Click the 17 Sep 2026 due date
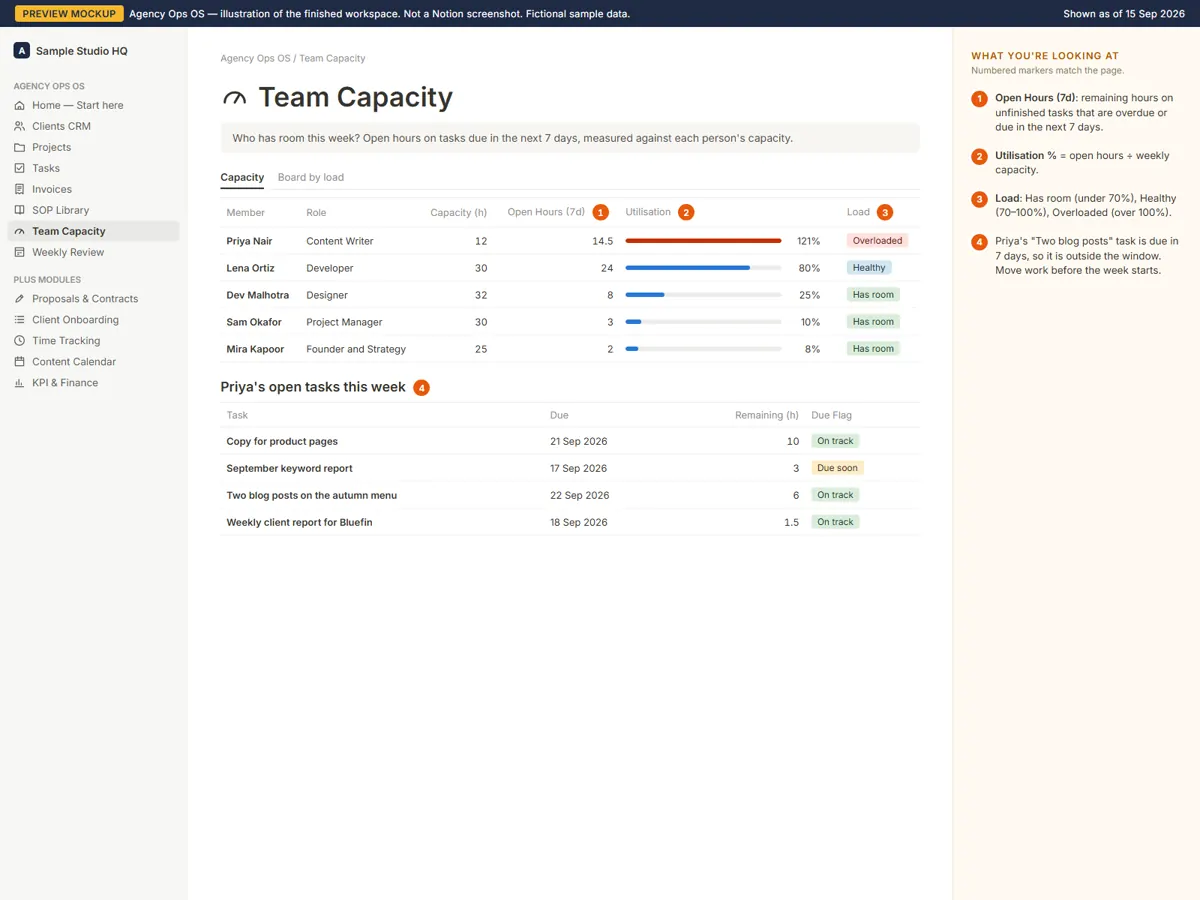This screenshot has height=900, width=1200. pos(578,468)
